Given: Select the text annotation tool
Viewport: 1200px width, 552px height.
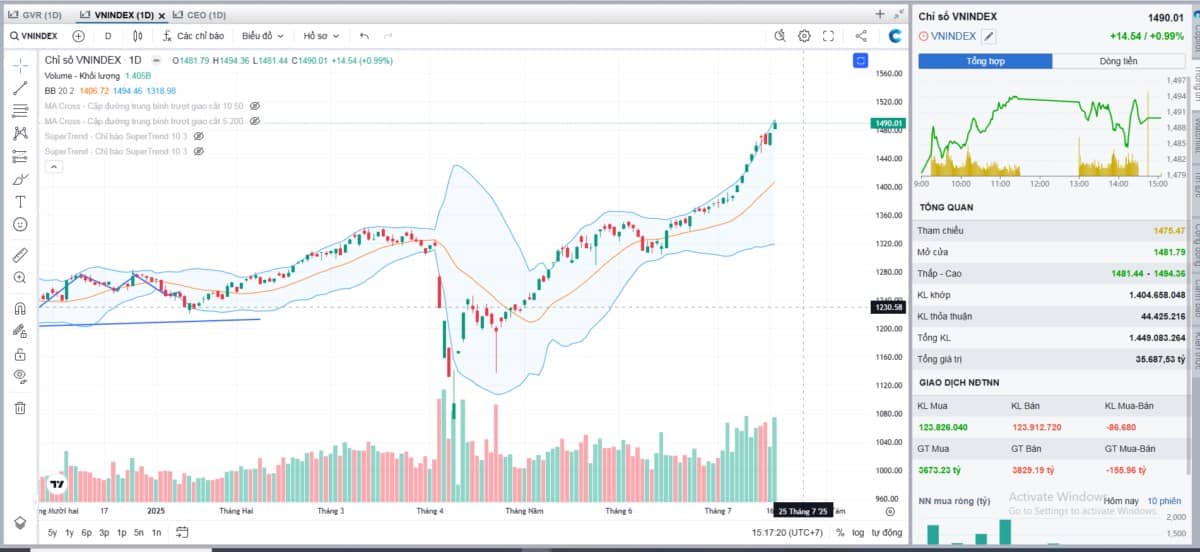Looking at the screenshot, I should [x=20, y=202].
